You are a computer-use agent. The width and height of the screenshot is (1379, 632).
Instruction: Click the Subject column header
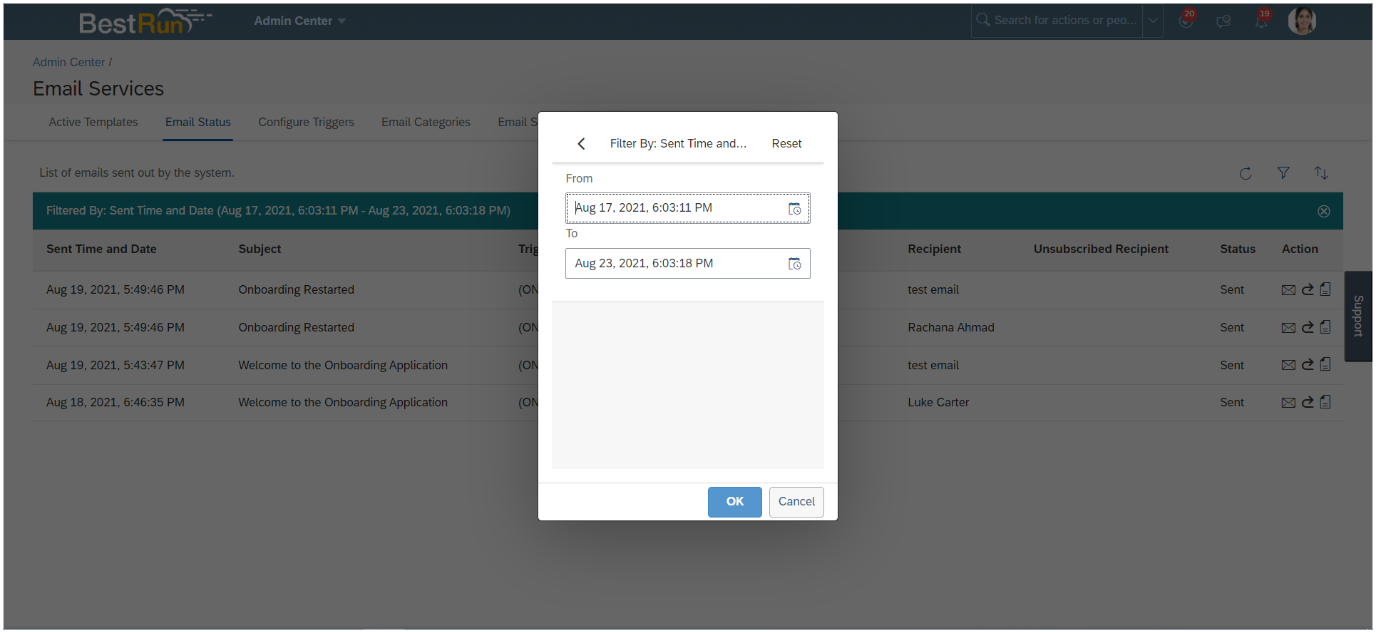tap(260, 249)
